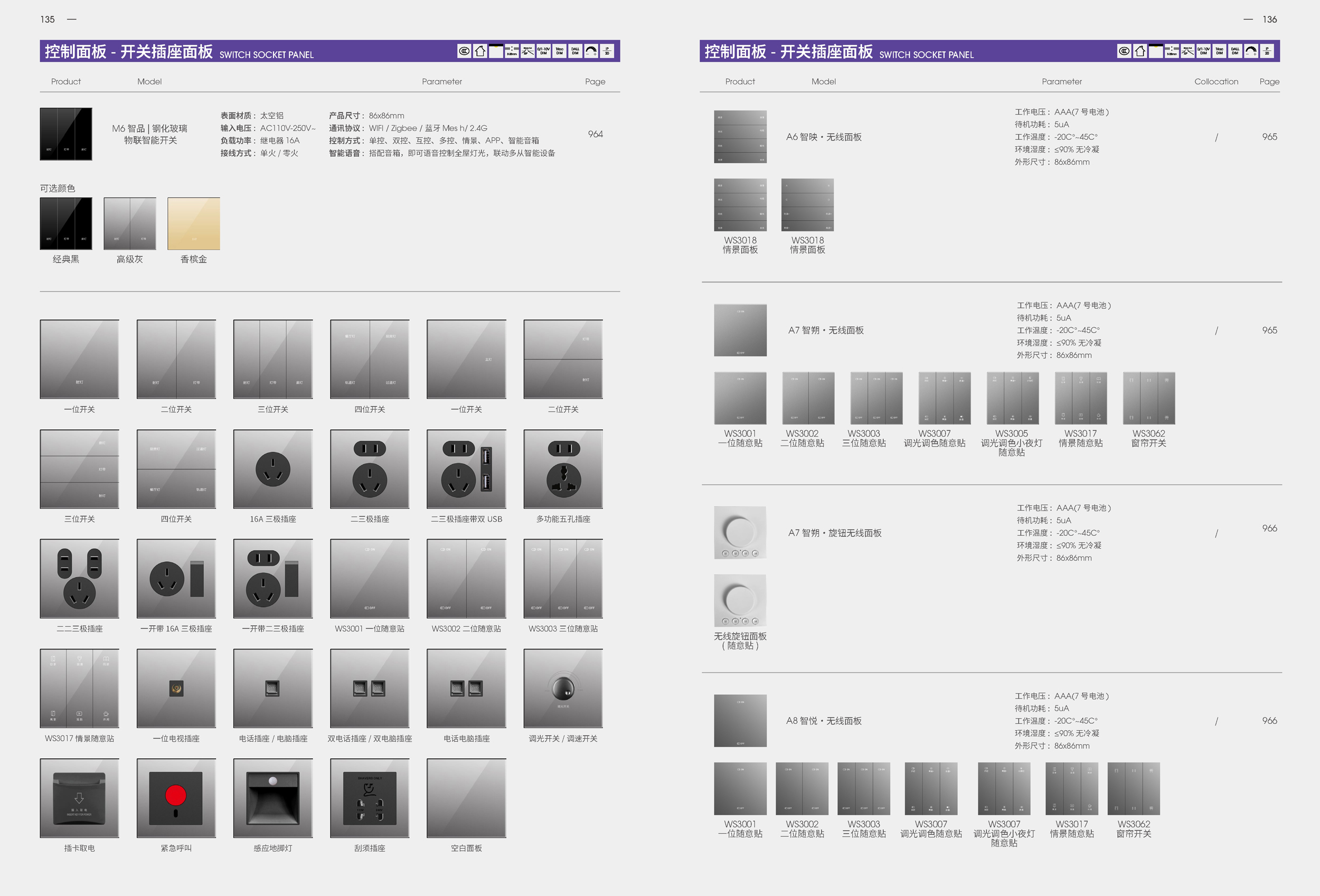
Task: Click the 插卡取电 card switch image
Action: (80, 798)
